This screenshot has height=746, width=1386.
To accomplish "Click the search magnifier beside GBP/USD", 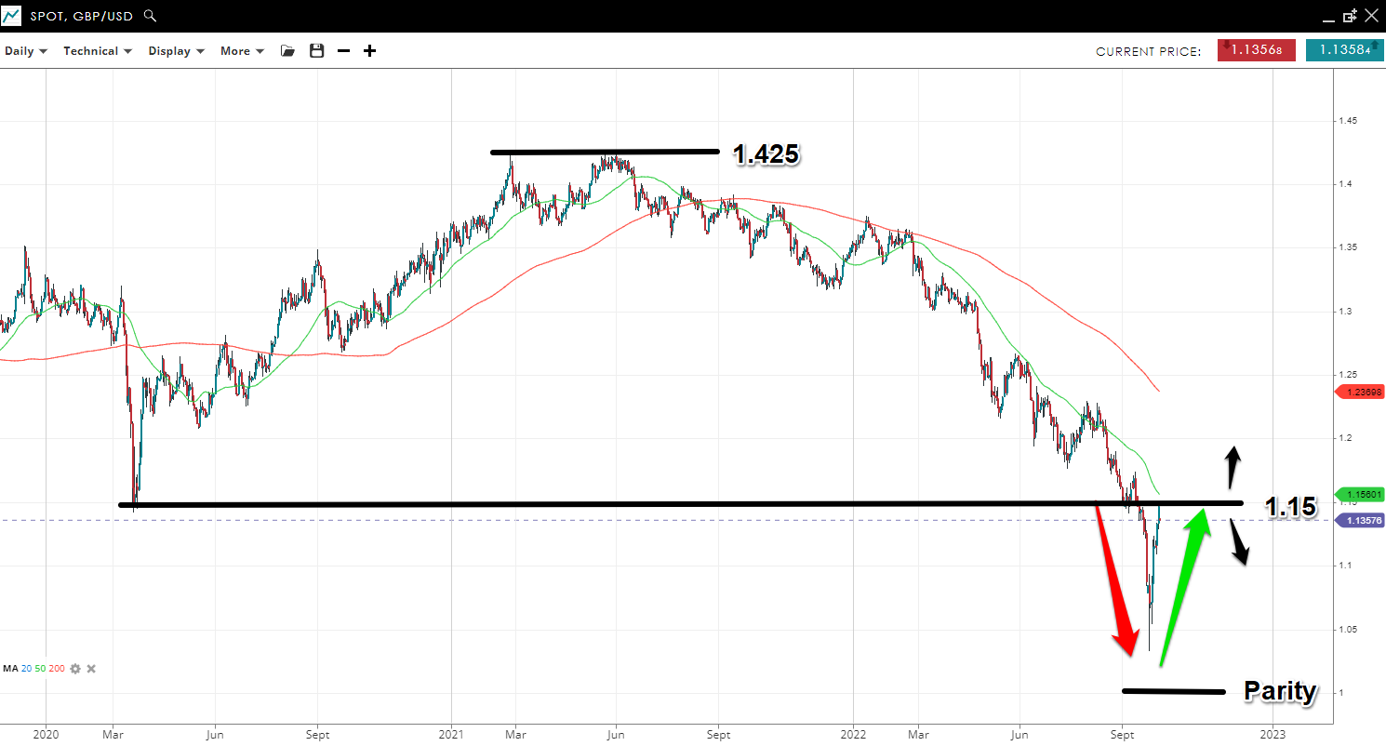I will [x=150, y=16].
